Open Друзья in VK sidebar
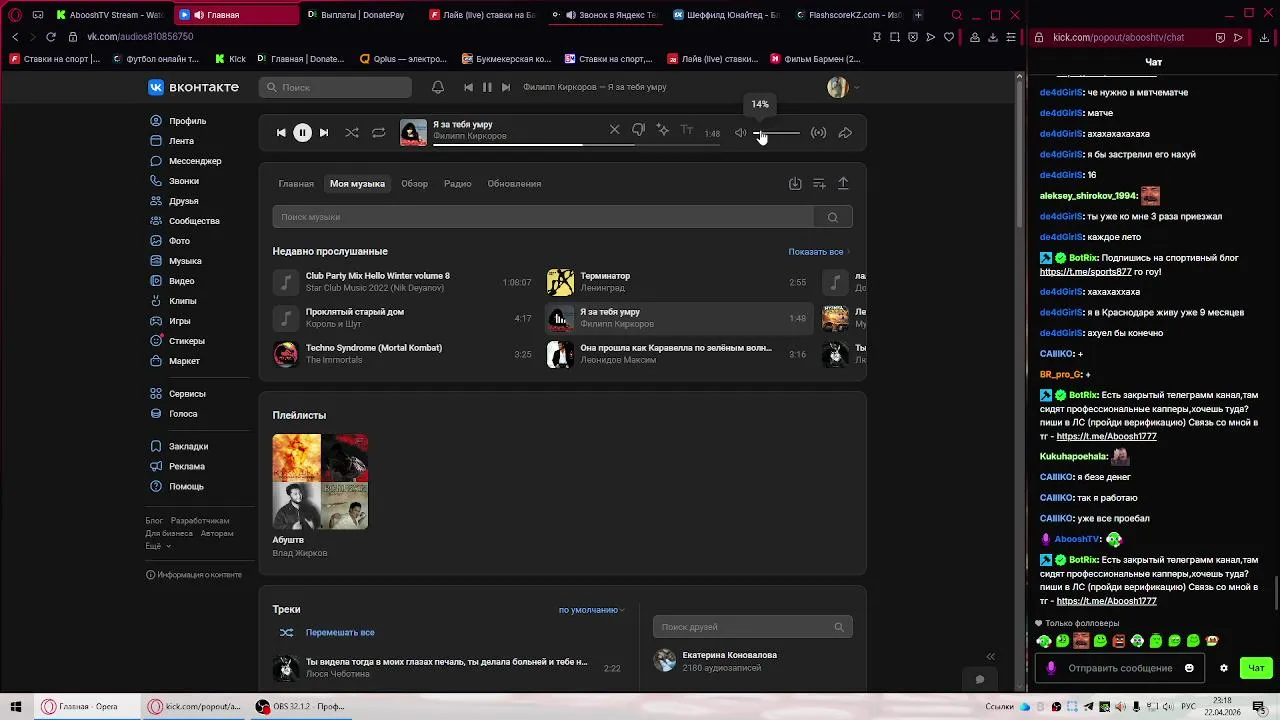The image size is (1280, 720). (x=184, y=201)
